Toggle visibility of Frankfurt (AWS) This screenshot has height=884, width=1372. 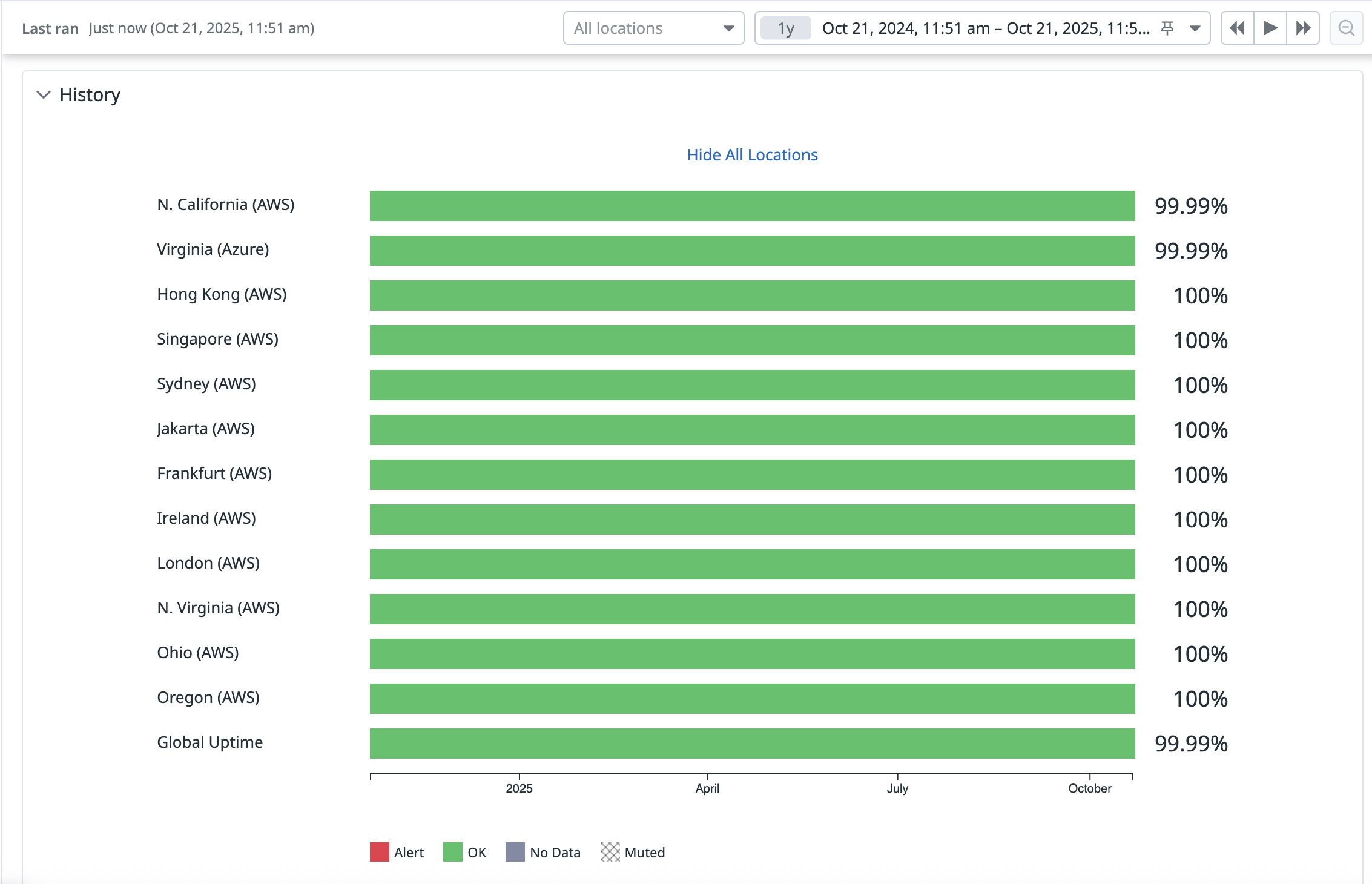click(x=214, y=473)
